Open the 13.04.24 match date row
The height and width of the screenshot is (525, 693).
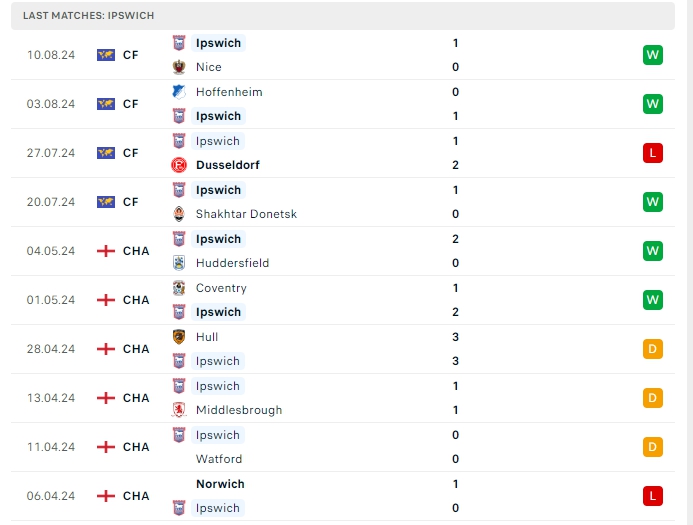[x=51, y=398]
